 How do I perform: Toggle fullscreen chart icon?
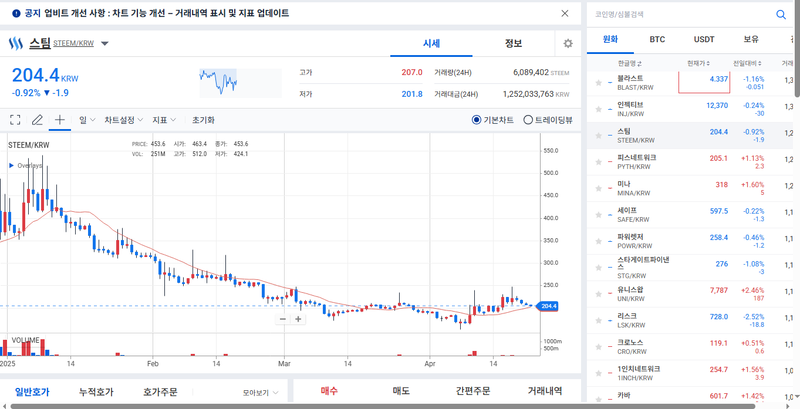pyautogui.click(x=15, y=120)
